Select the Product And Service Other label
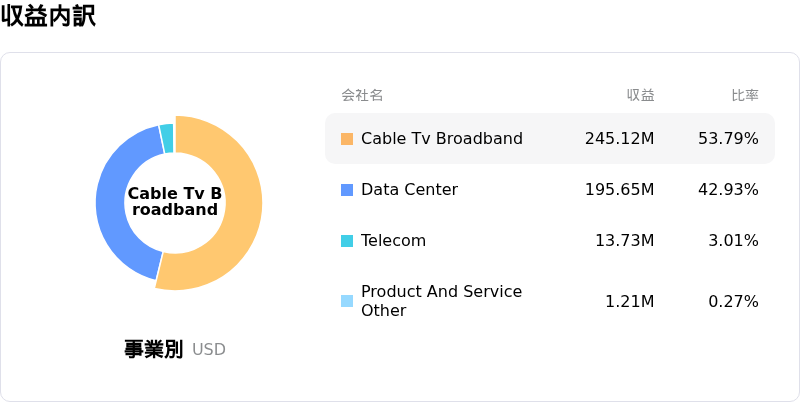This screenshot has width=800, height=402. 441,301
